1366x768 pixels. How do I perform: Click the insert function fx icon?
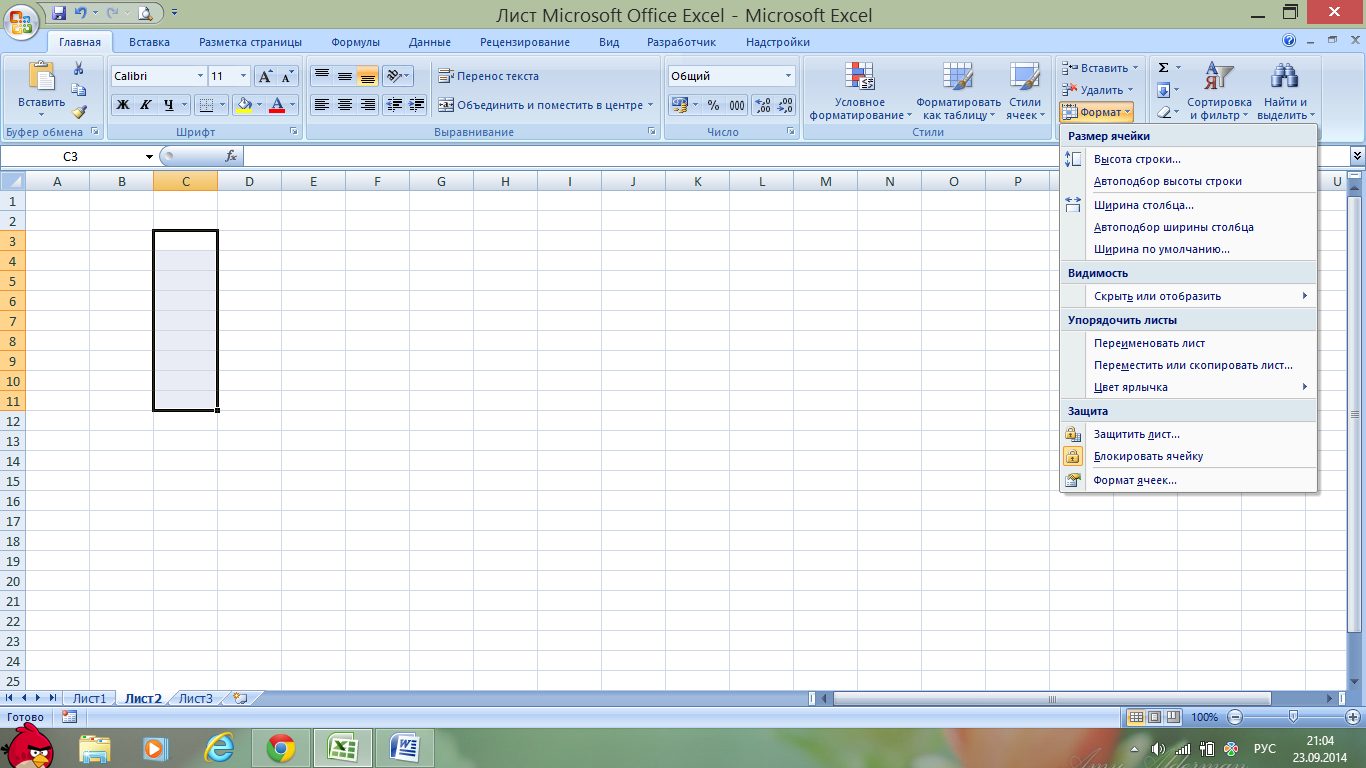[231, 156]
